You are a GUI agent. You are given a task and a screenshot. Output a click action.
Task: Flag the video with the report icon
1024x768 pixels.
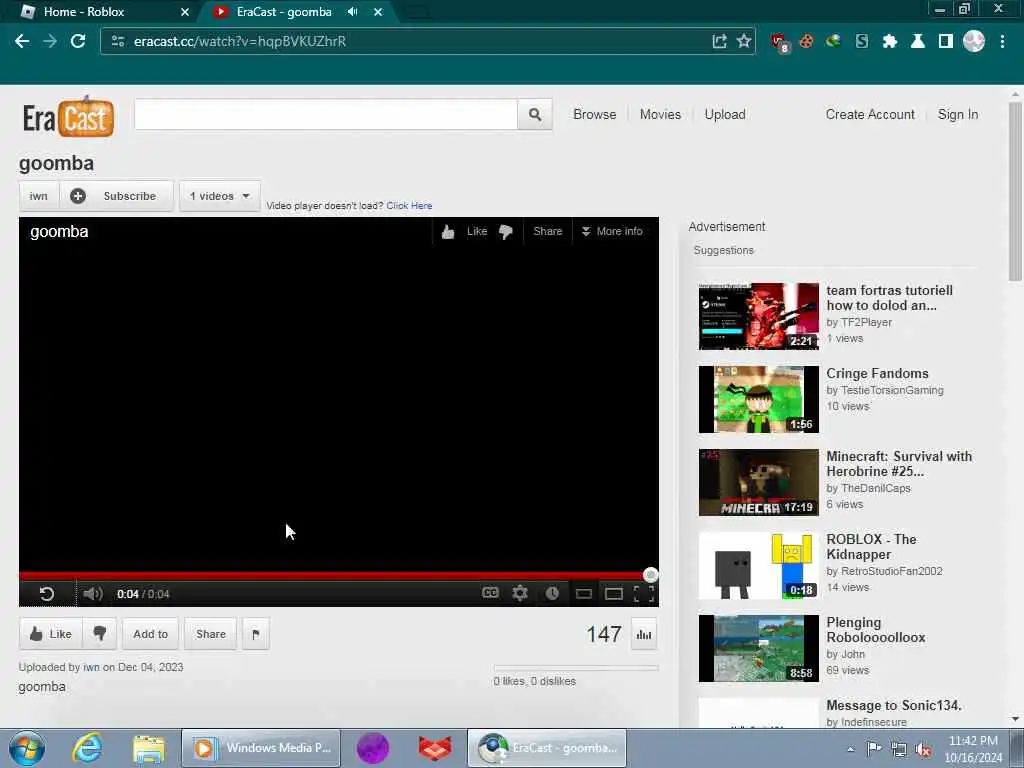[x=256, y=634]
